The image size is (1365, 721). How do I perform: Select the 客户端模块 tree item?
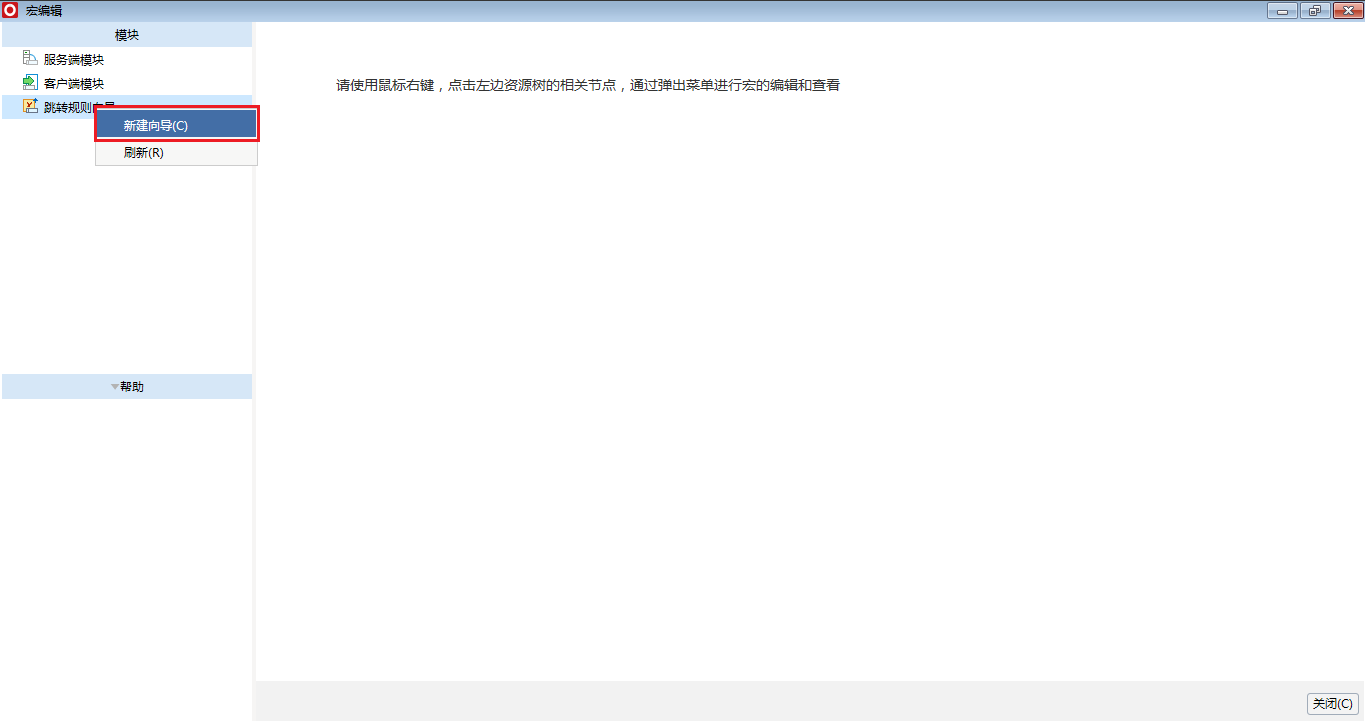click(74, 84)
